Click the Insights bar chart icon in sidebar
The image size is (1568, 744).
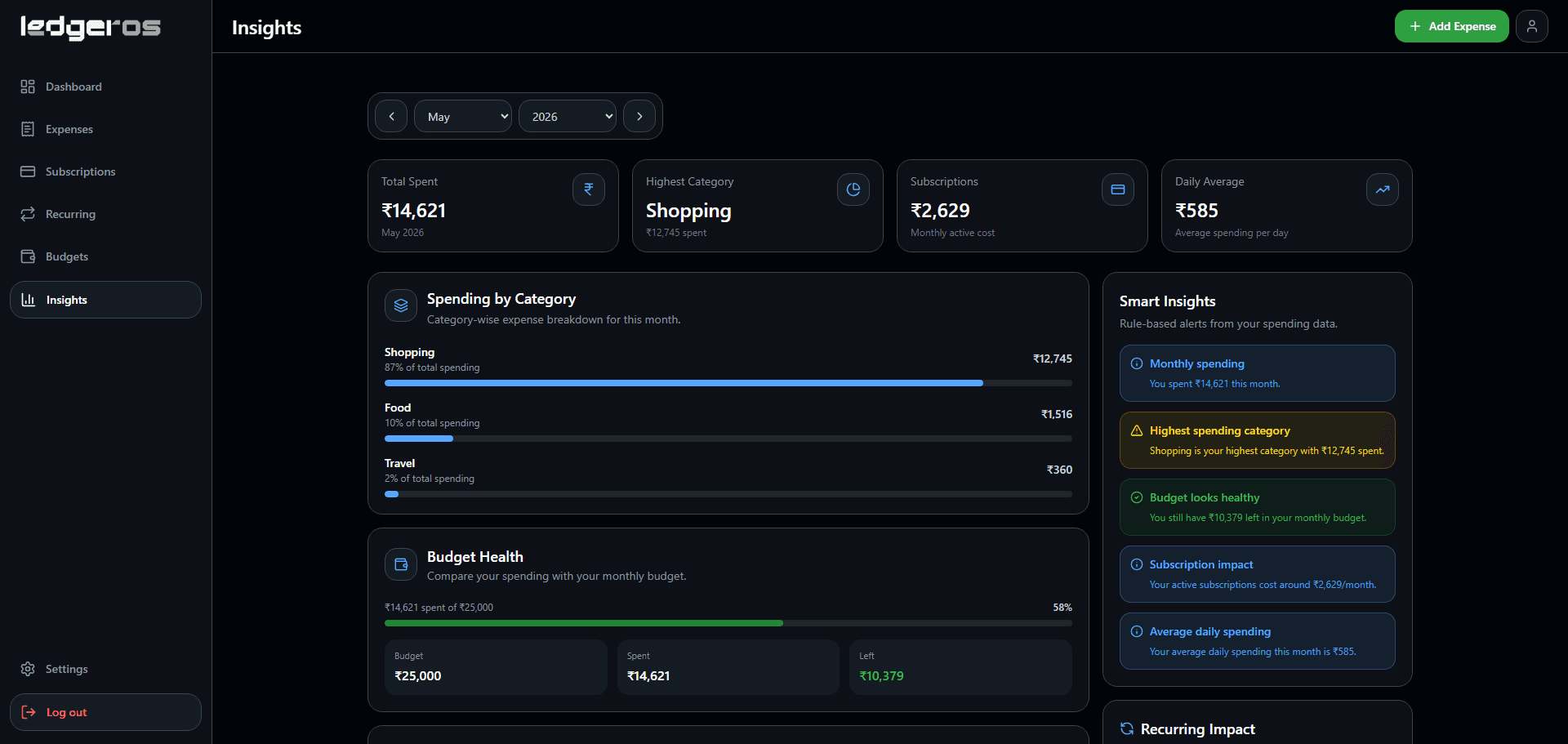(x=29, y=300)
